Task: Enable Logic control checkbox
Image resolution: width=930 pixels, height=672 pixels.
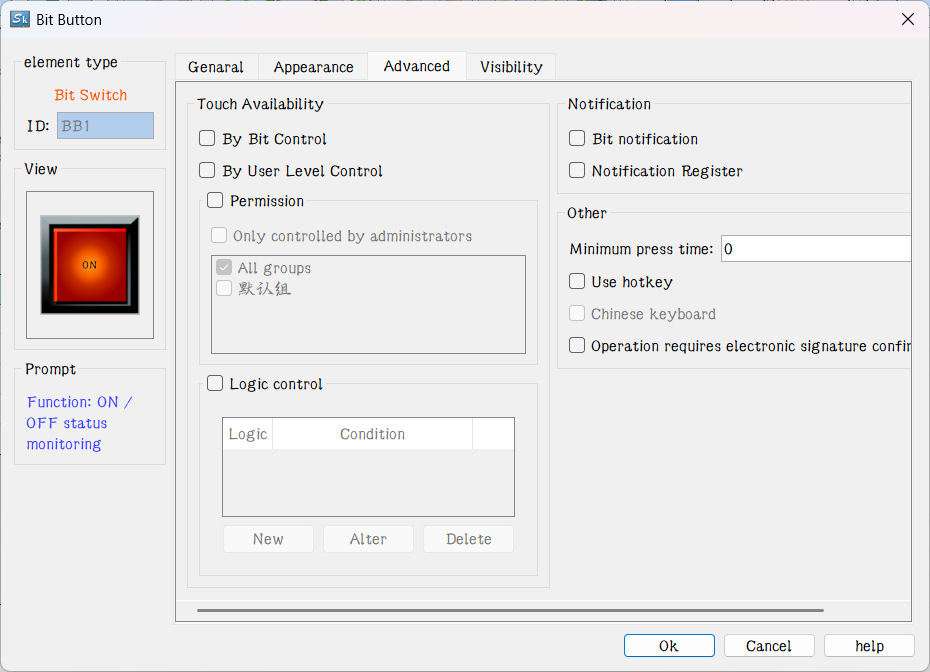Action: pyautogui.click(x=215, y=383)
